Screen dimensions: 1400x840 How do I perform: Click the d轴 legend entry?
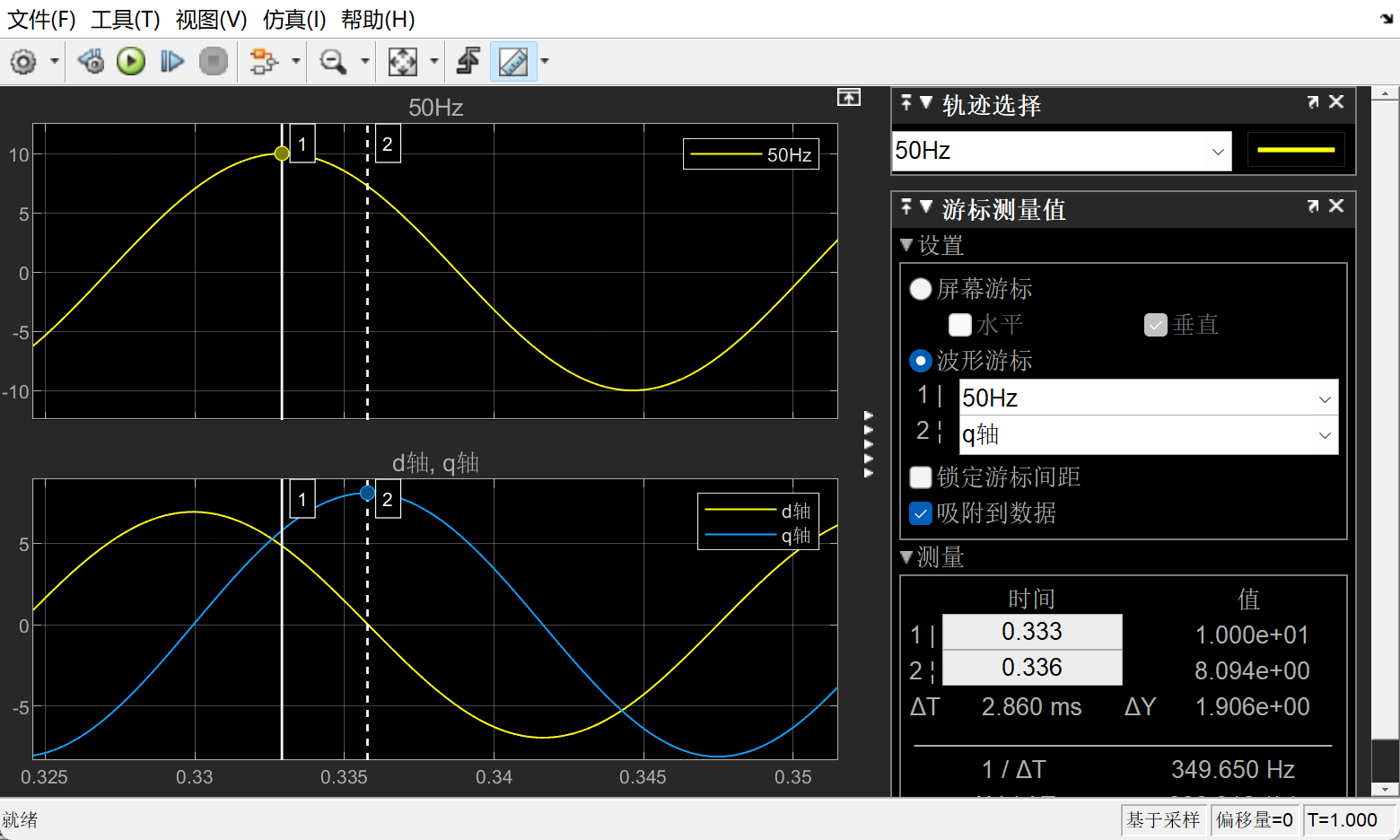758,511
